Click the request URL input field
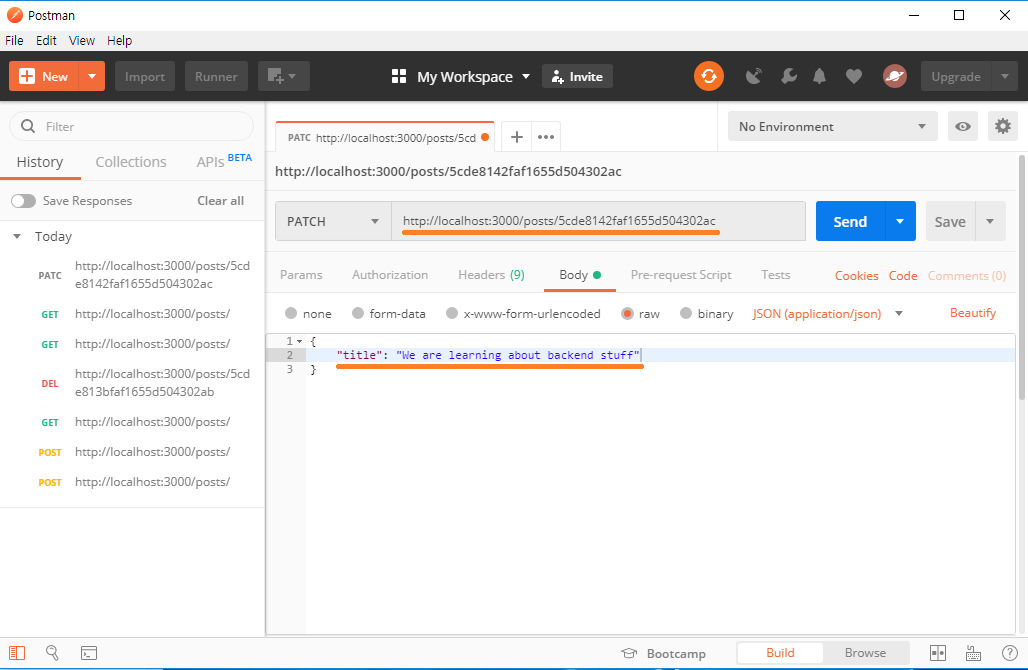The height and width of the screenshot is (670, 1028). pos(598,222)
